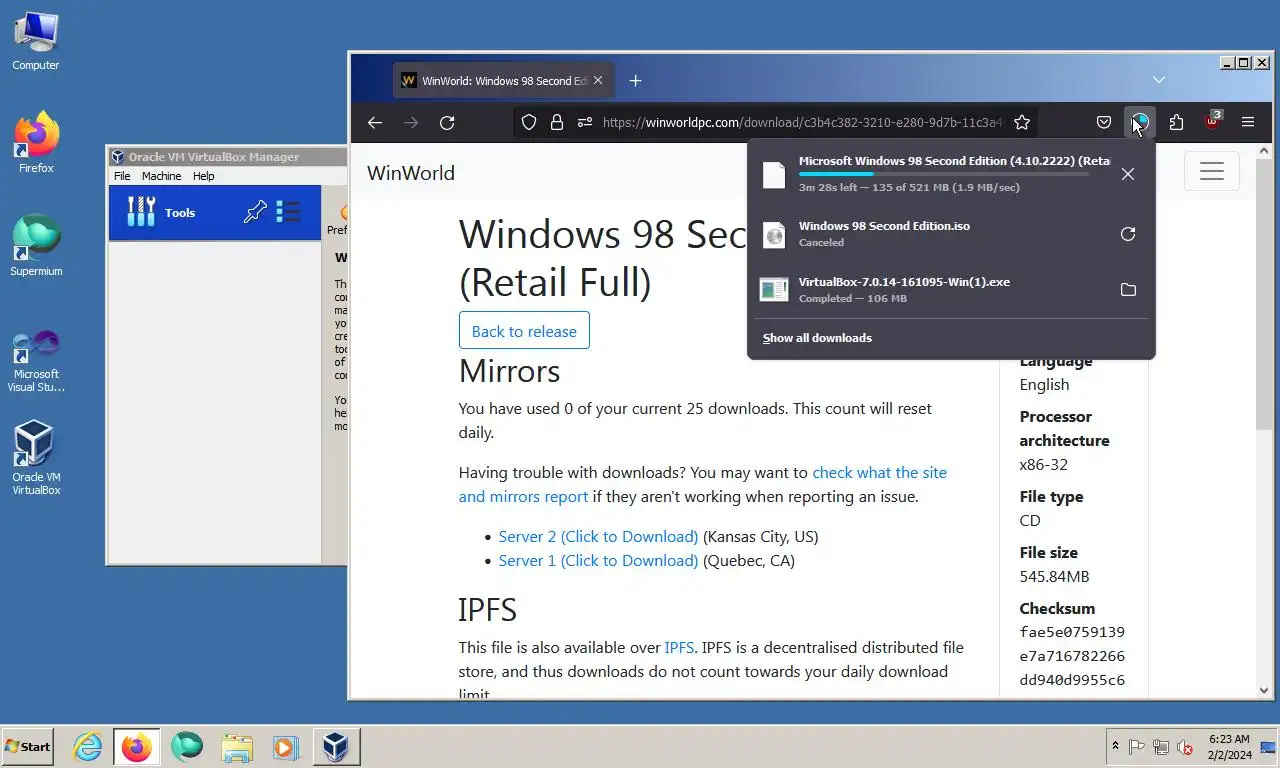
Task: Download from Server 2 Kansas City link
Action: (598, 536)
